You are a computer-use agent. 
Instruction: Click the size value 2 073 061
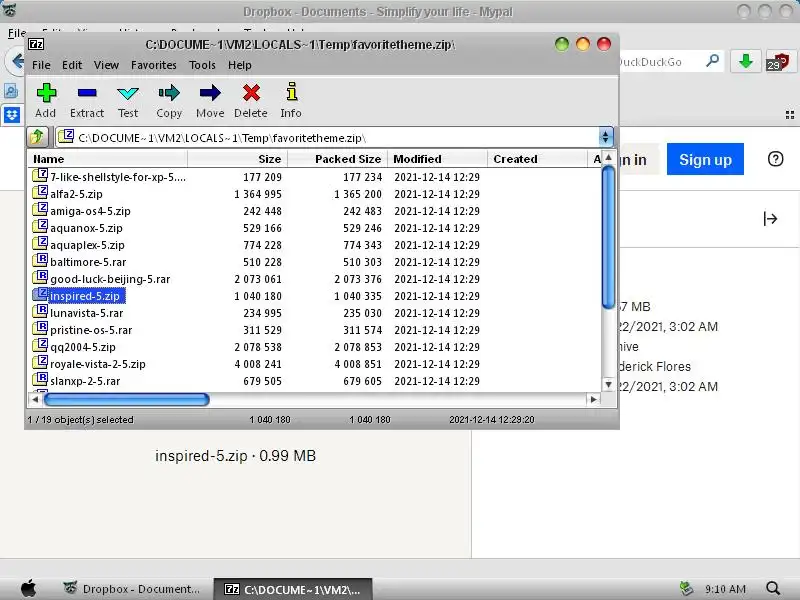pos(258,279)
